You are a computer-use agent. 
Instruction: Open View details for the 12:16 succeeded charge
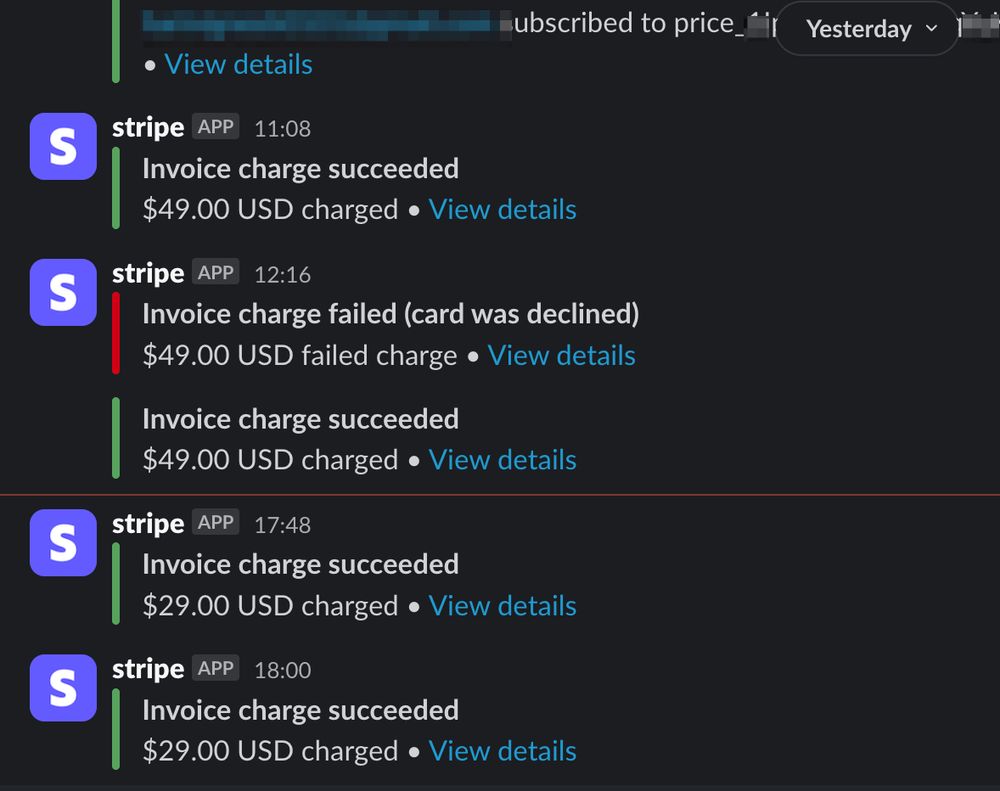click(x=503, y=460)
